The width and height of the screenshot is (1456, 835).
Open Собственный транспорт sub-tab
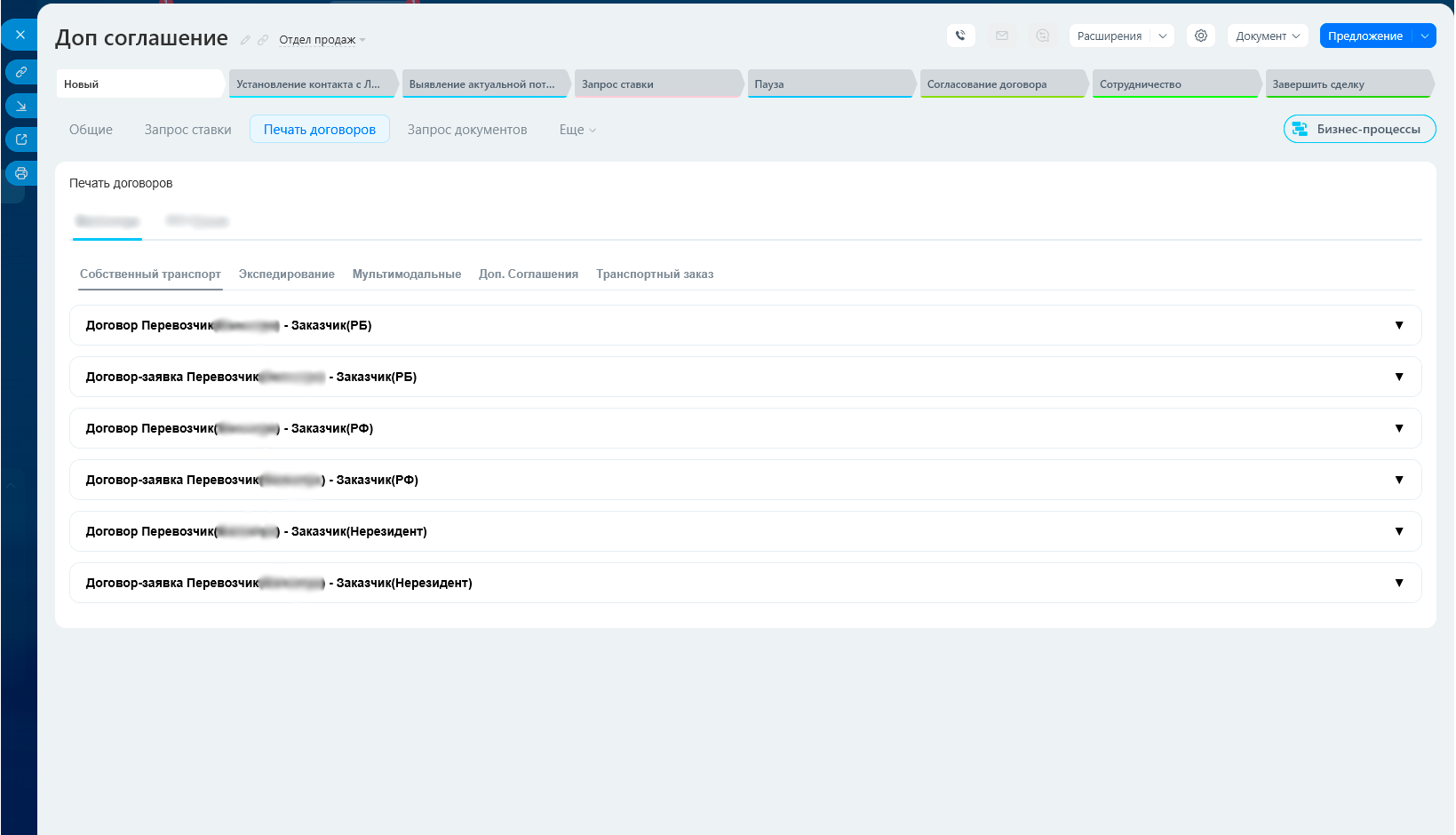point(150,274)
